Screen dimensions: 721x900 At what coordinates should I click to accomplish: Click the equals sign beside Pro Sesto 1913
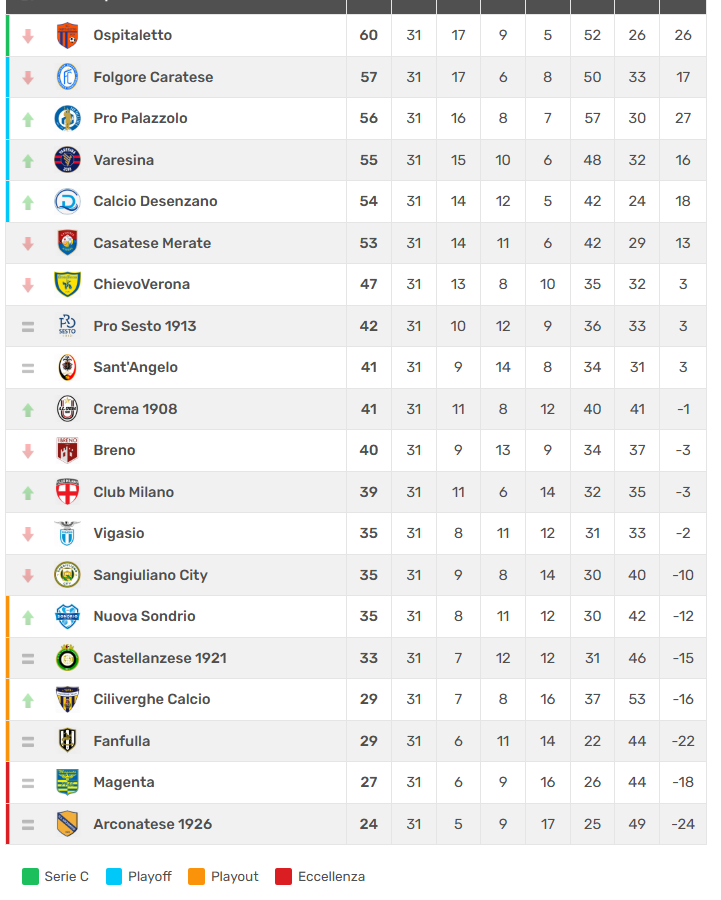(x=28, y=326)
